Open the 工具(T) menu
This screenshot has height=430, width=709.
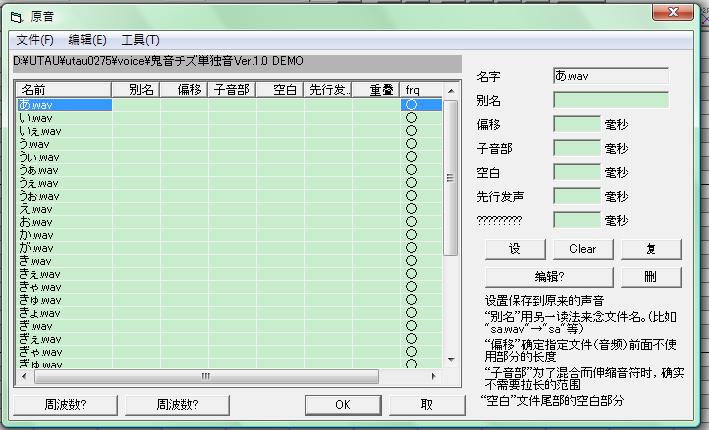click(x=140, y=40)
